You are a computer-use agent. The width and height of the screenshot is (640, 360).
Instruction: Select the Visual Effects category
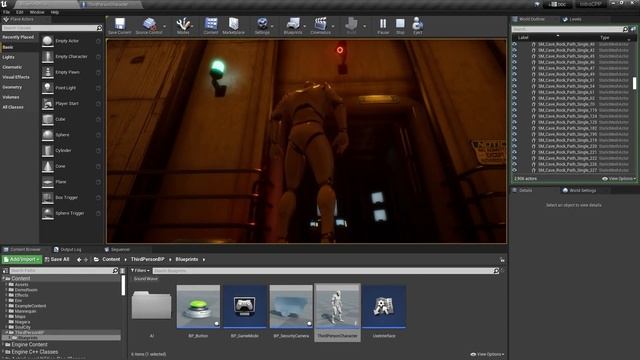point(16,77)
